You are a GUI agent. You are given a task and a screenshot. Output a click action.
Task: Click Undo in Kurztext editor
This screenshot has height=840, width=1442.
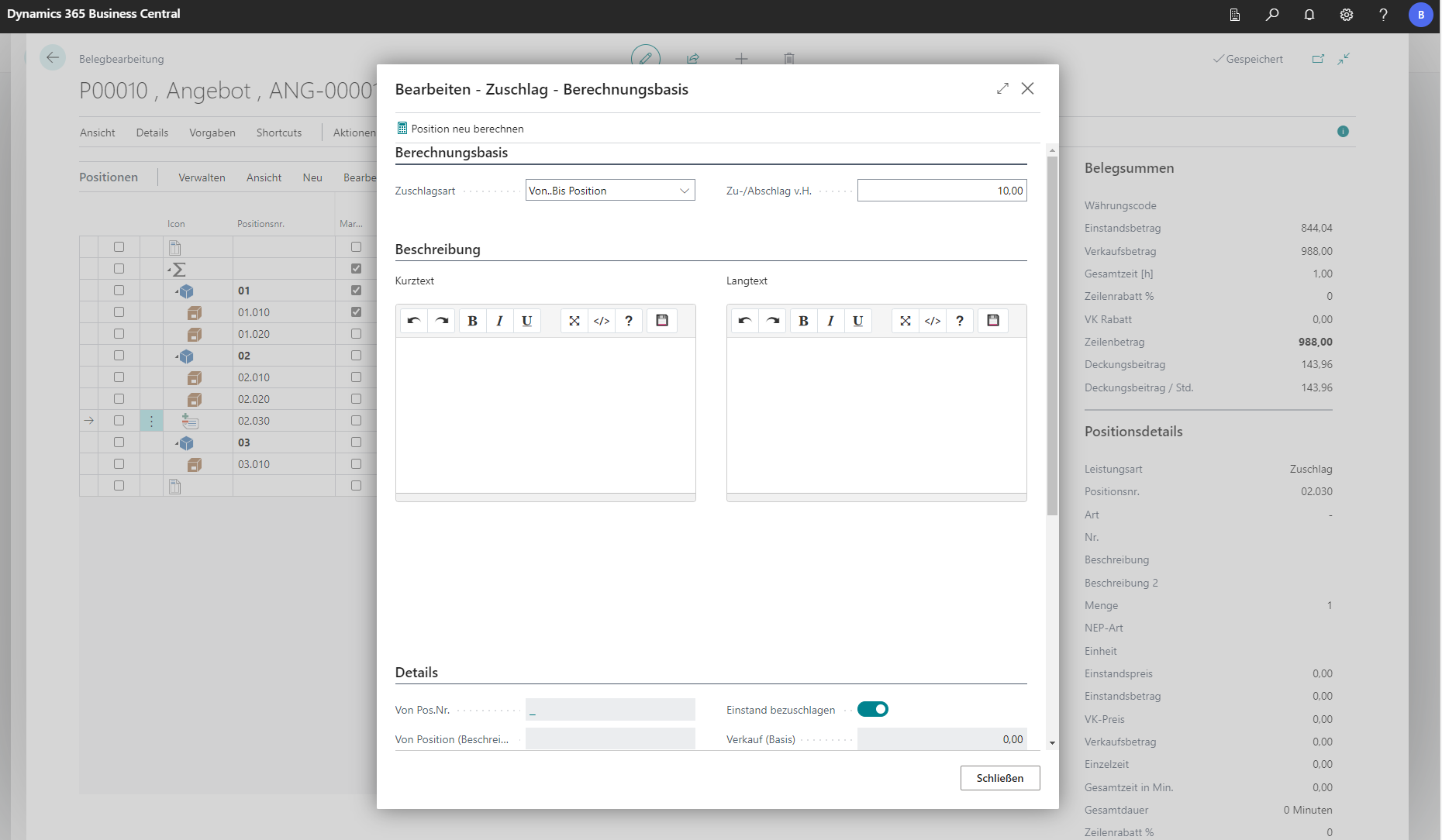click(x=414, y=321)
